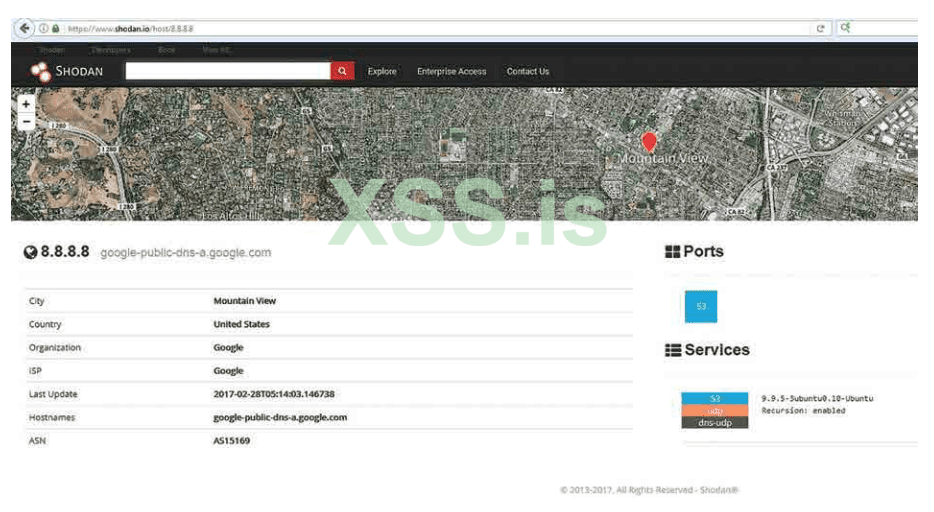Viewport: 934px width, 512px height.
Task: Submit search with the red magnifier button
Action: (x=343, y=71)
